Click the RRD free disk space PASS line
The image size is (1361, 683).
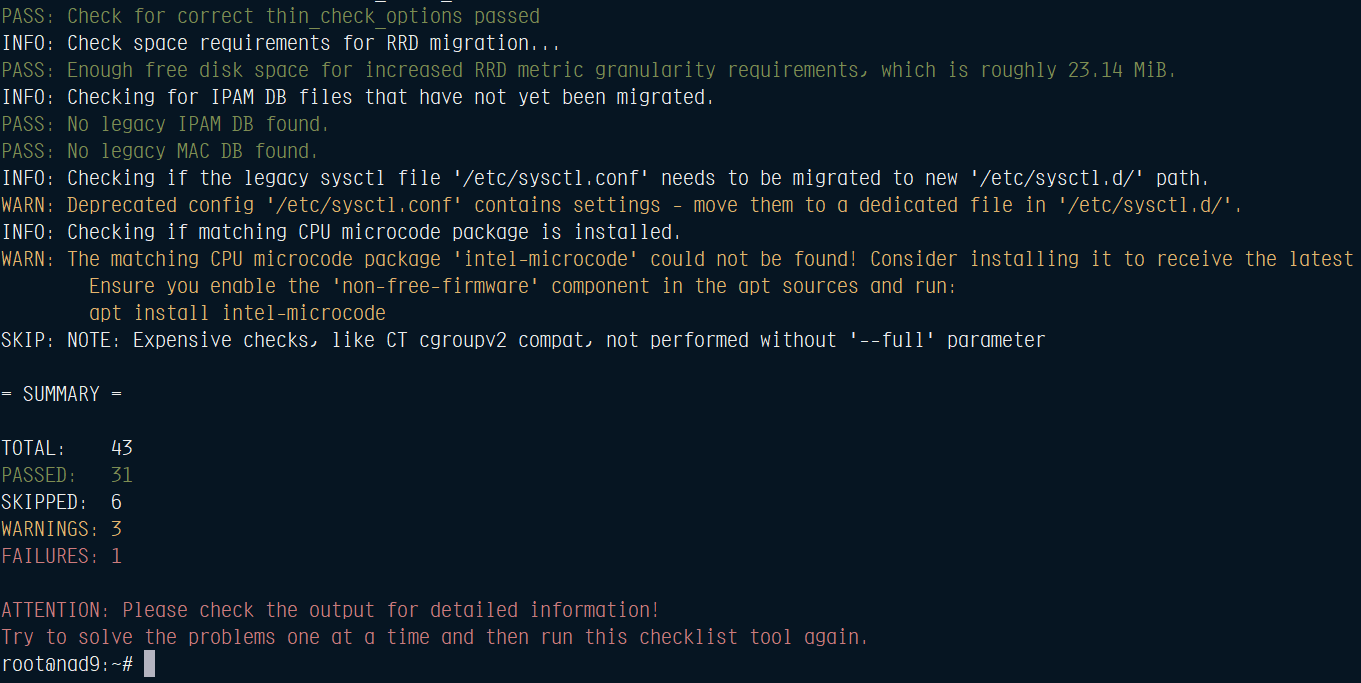coord(589,70)
